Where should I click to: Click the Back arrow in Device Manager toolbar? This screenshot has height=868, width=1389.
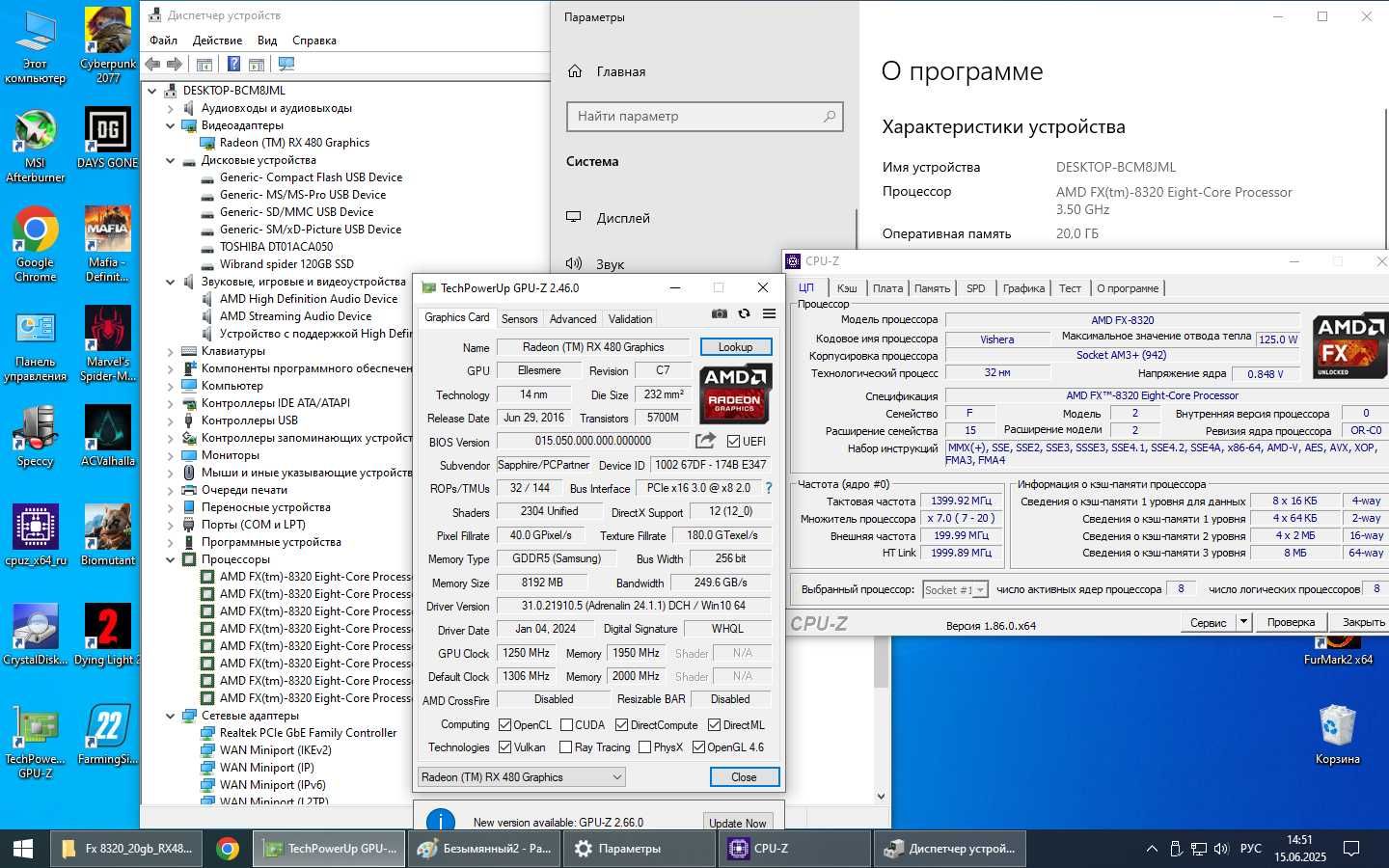152,64
